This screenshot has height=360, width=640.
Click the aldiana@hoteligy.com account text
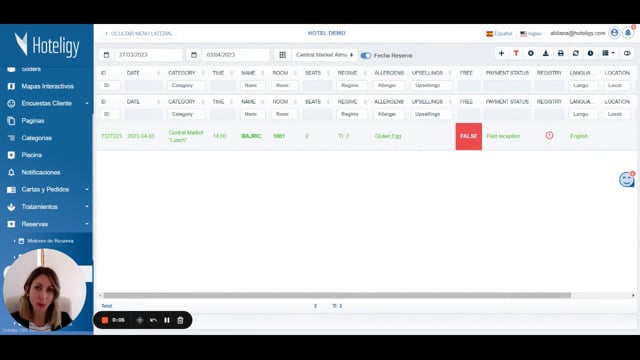[578, 33]
